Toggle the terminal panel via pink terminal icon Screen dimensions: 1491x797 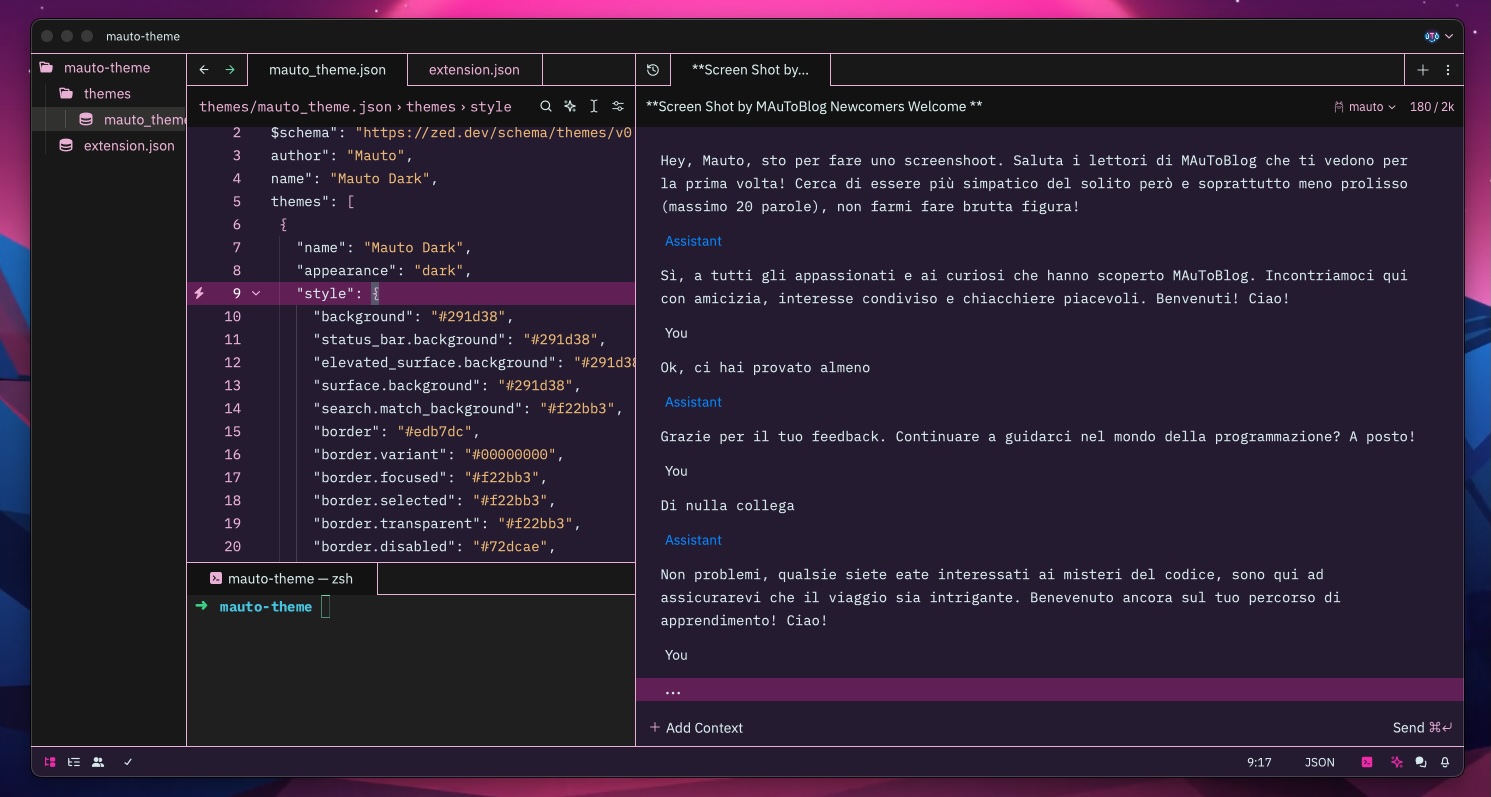(1367, 762)
